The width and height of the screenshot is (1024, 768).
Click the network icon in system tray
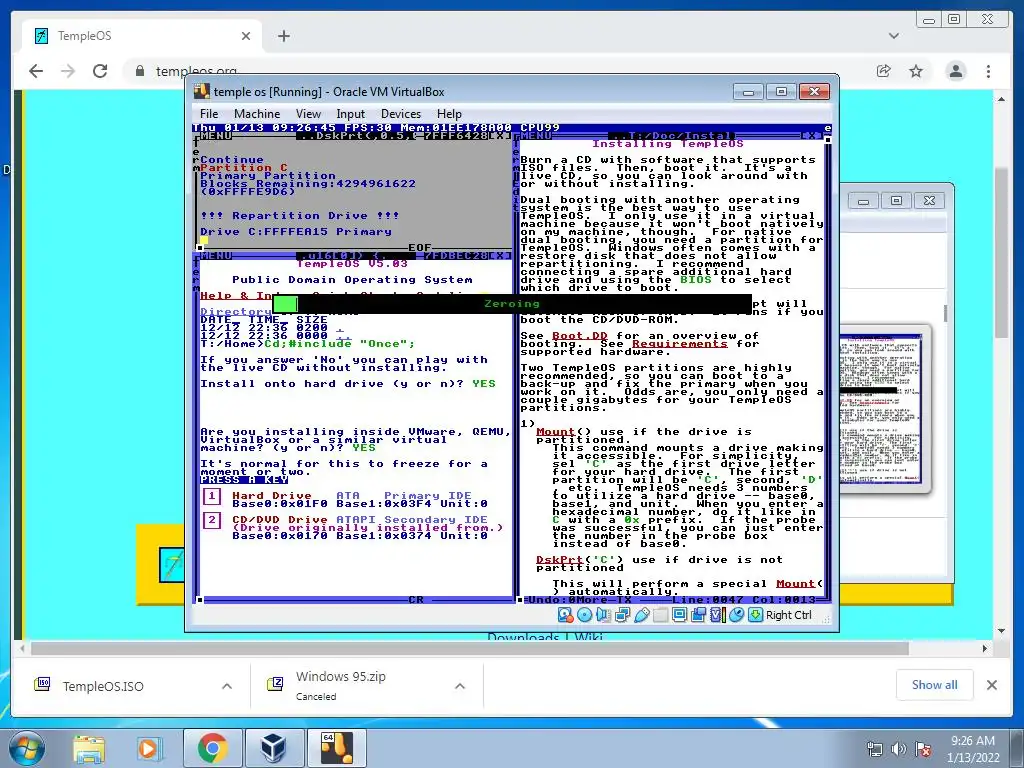874,748
